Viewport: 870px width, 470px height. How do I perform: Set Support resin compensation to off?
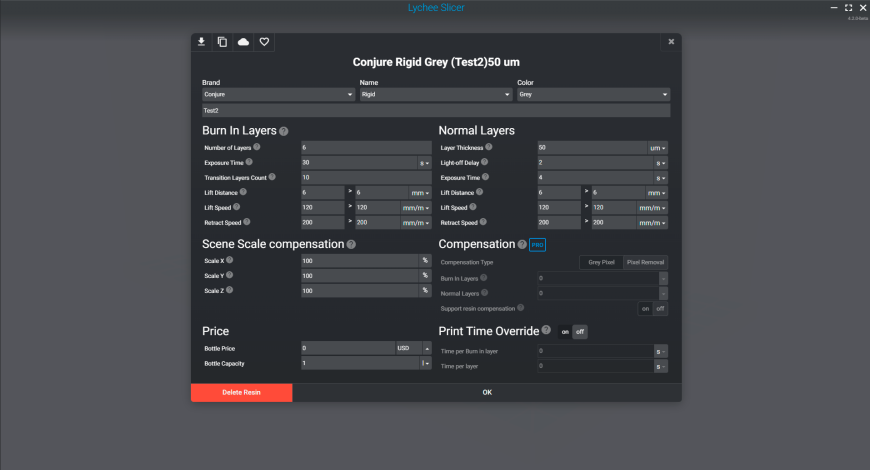click(660, 309)
